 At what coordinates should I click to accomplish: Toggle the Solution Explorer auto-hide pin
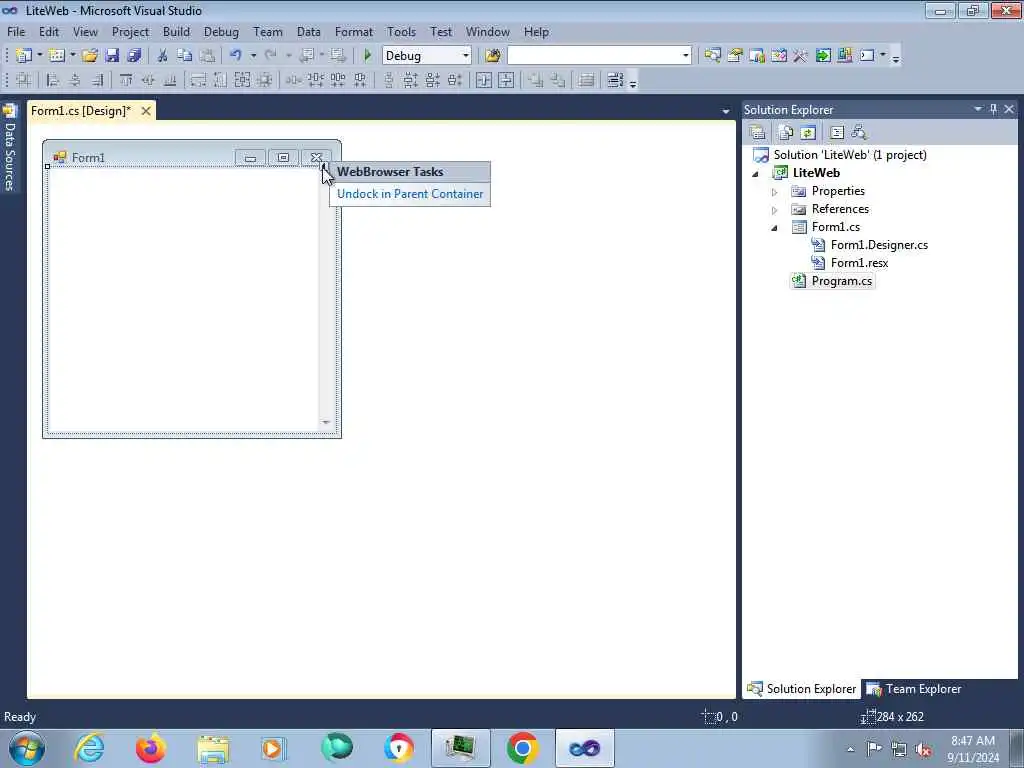[x=993, y=109]
